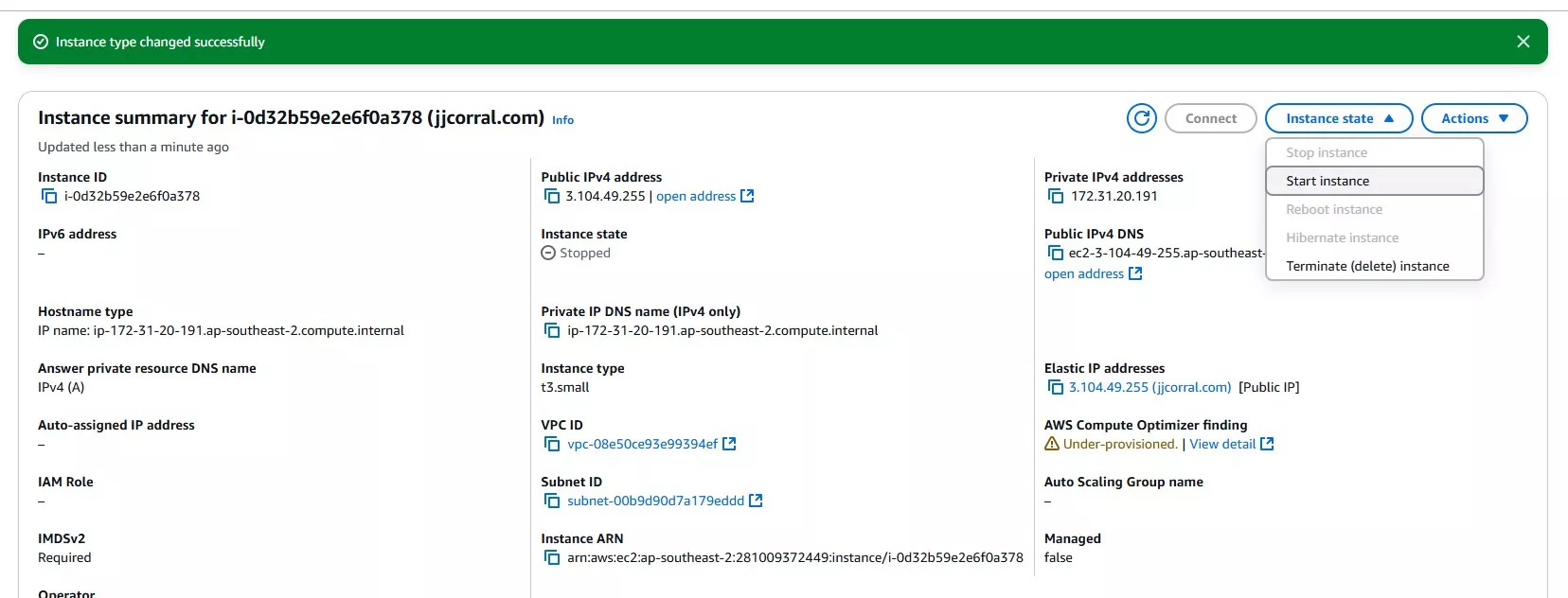Open the Info link beside title
Viewport: 1568px width, 598px height.
pyautogui.click(x=562, y=120)
